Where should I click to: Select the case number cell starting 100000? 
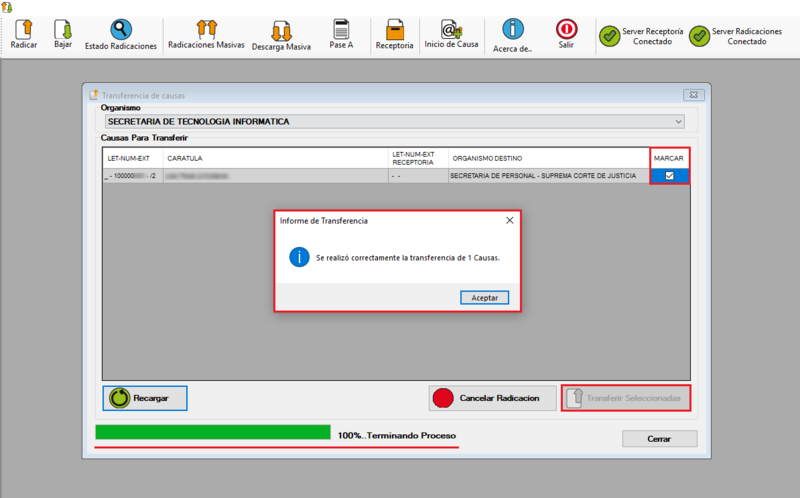133,176
